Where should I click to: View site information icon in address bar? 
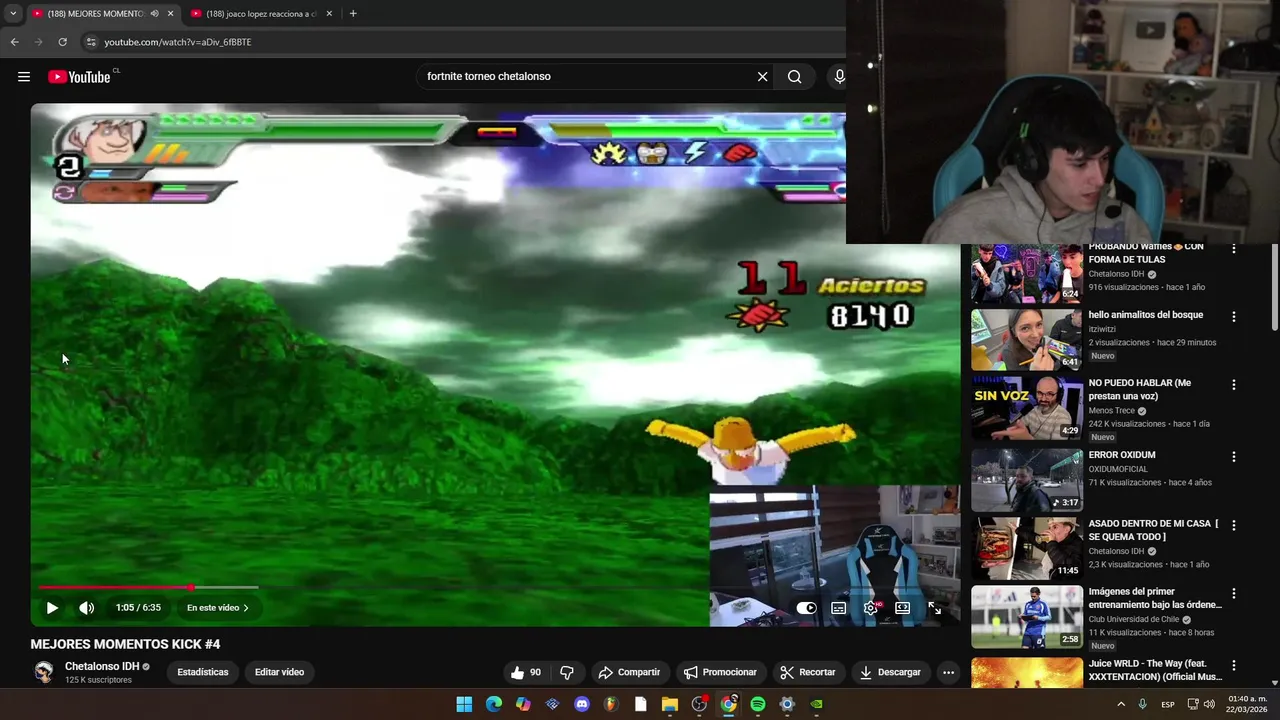coord(90,42)
